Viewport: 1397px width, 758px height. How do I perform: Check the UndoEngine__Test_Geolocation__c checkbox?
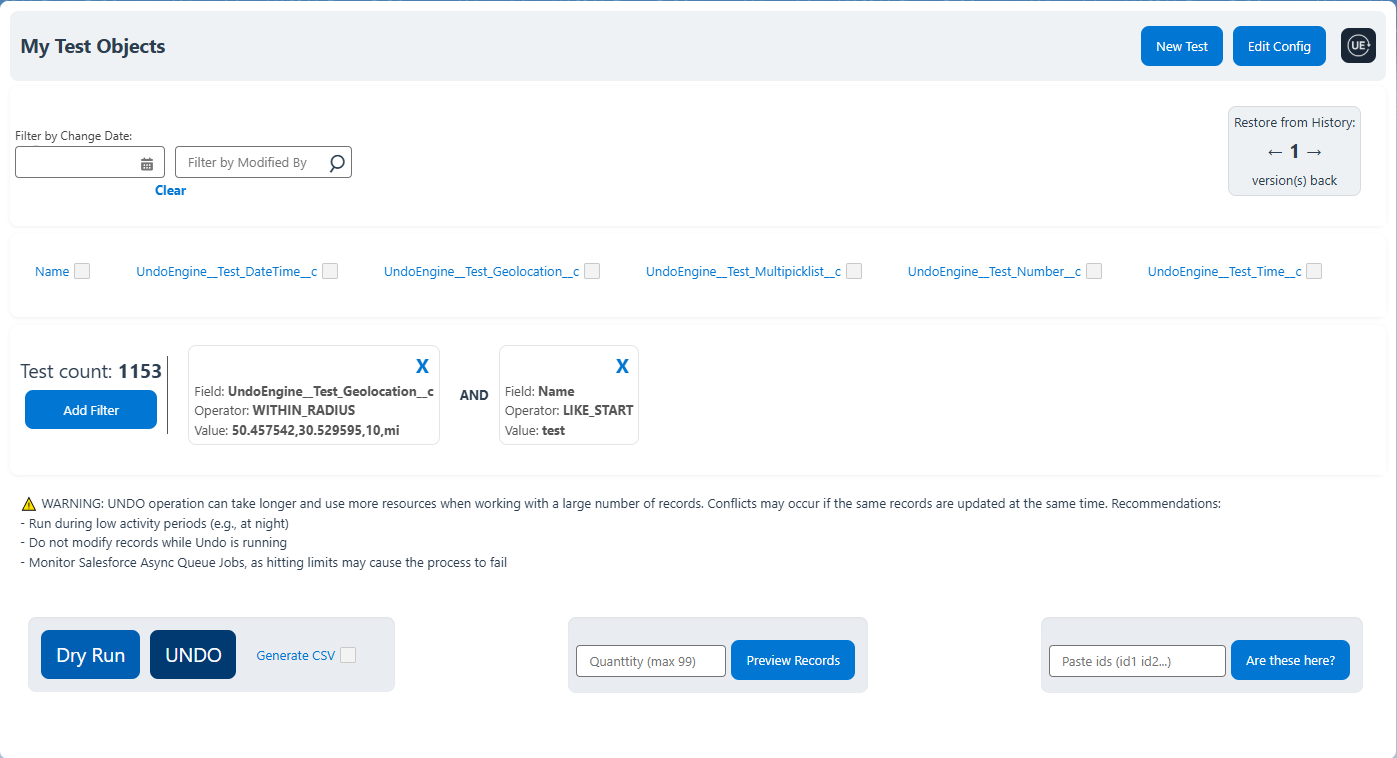coord(592,271)
